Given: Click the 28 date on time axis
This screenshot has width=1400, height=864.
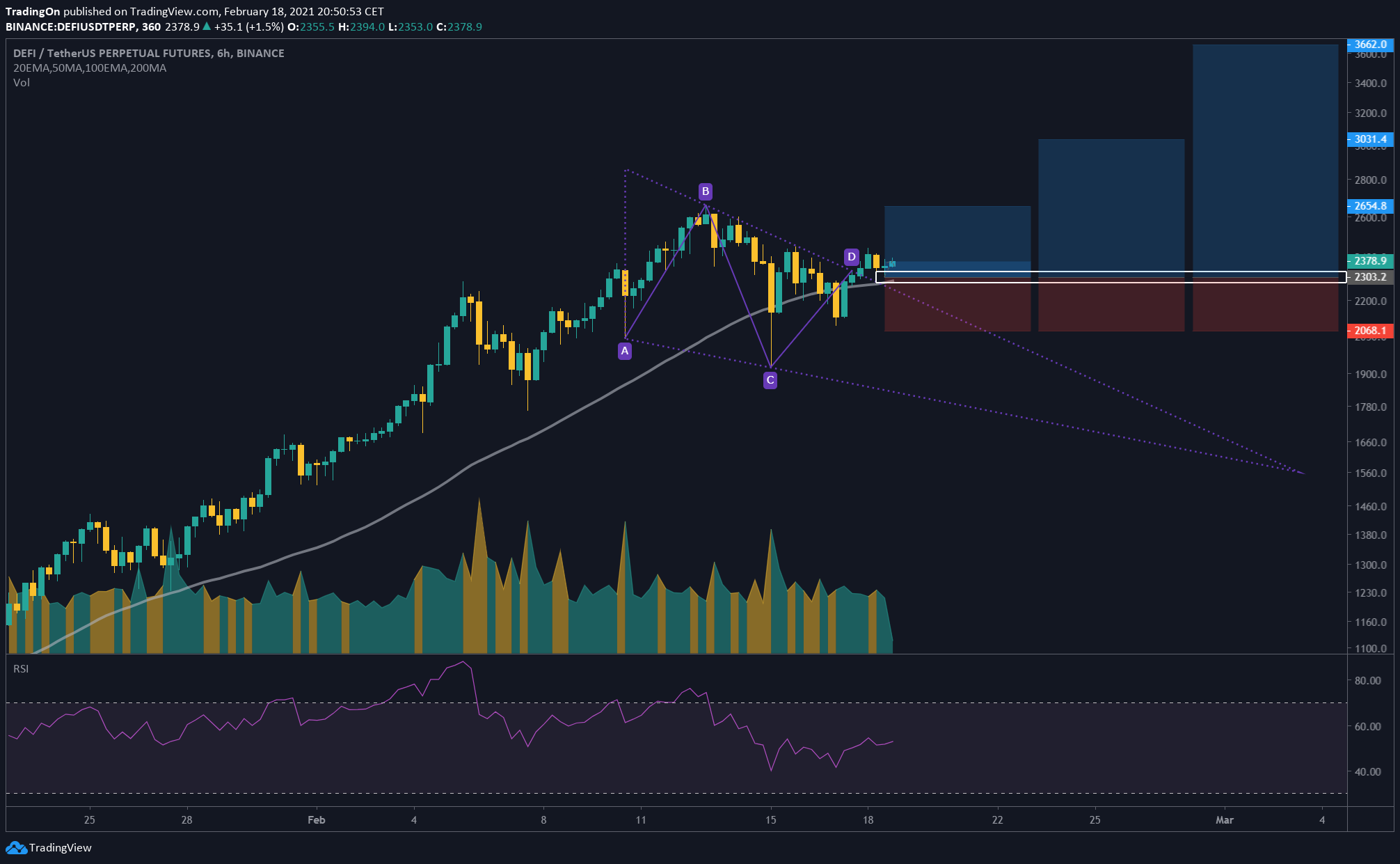Looking at the screenshot, I should tap(186, 820).
